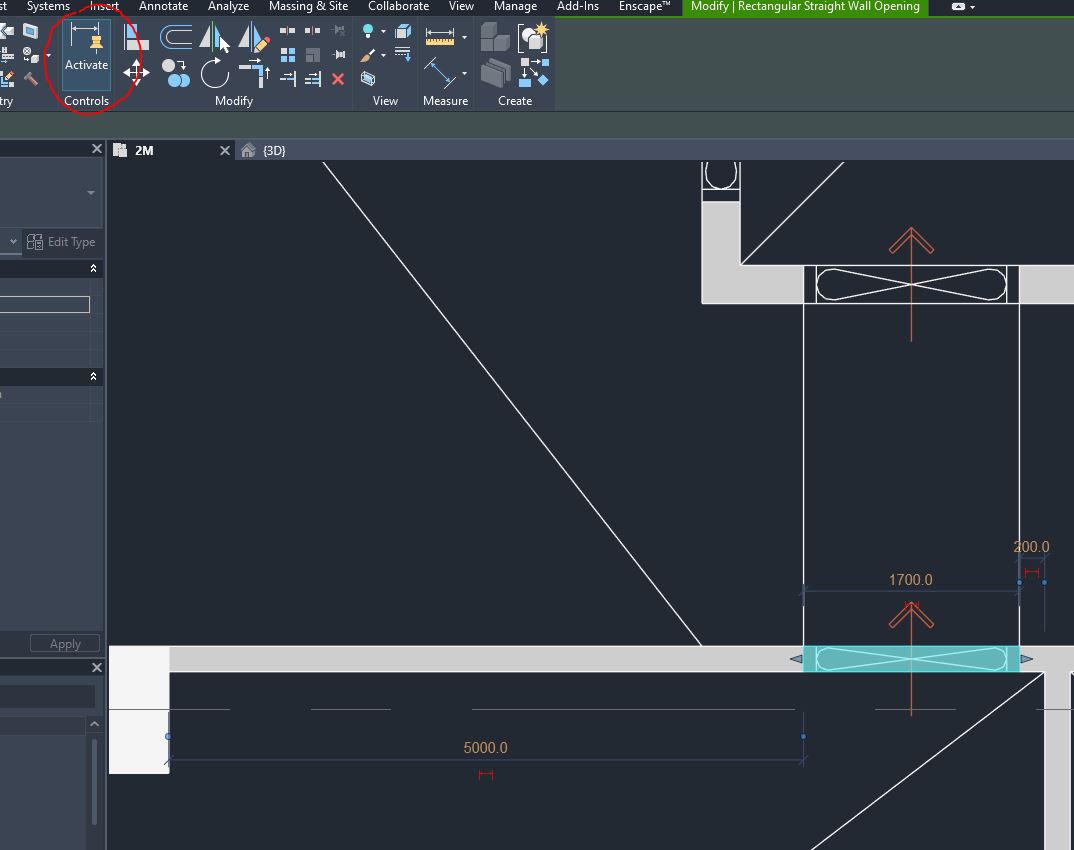Collapse the first Properties group chevron
1074x850 pixels.
(93, 268)
